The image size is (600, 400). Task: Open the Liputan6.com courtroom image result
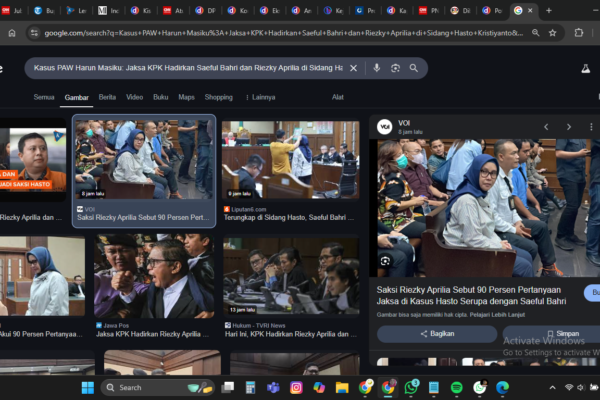[x=291, y=160]
